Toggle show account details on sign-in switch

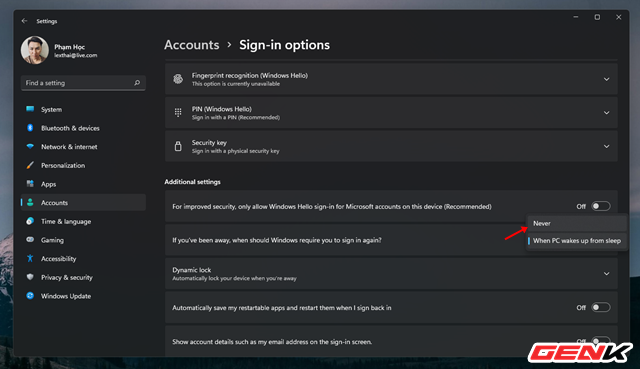pyautogui.click(x=601, y=341)
